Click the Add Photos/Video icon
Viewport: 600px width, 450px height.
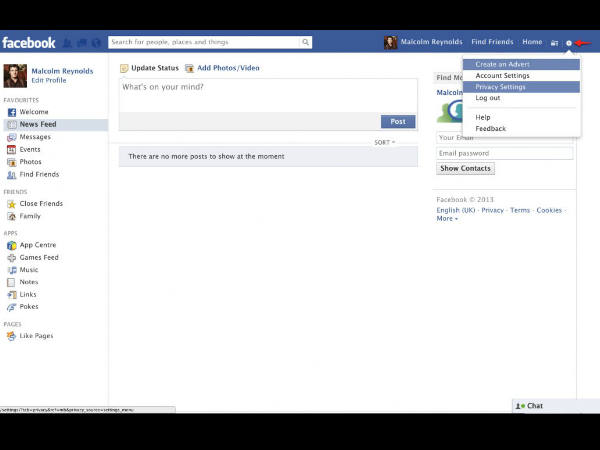point(189,68)
